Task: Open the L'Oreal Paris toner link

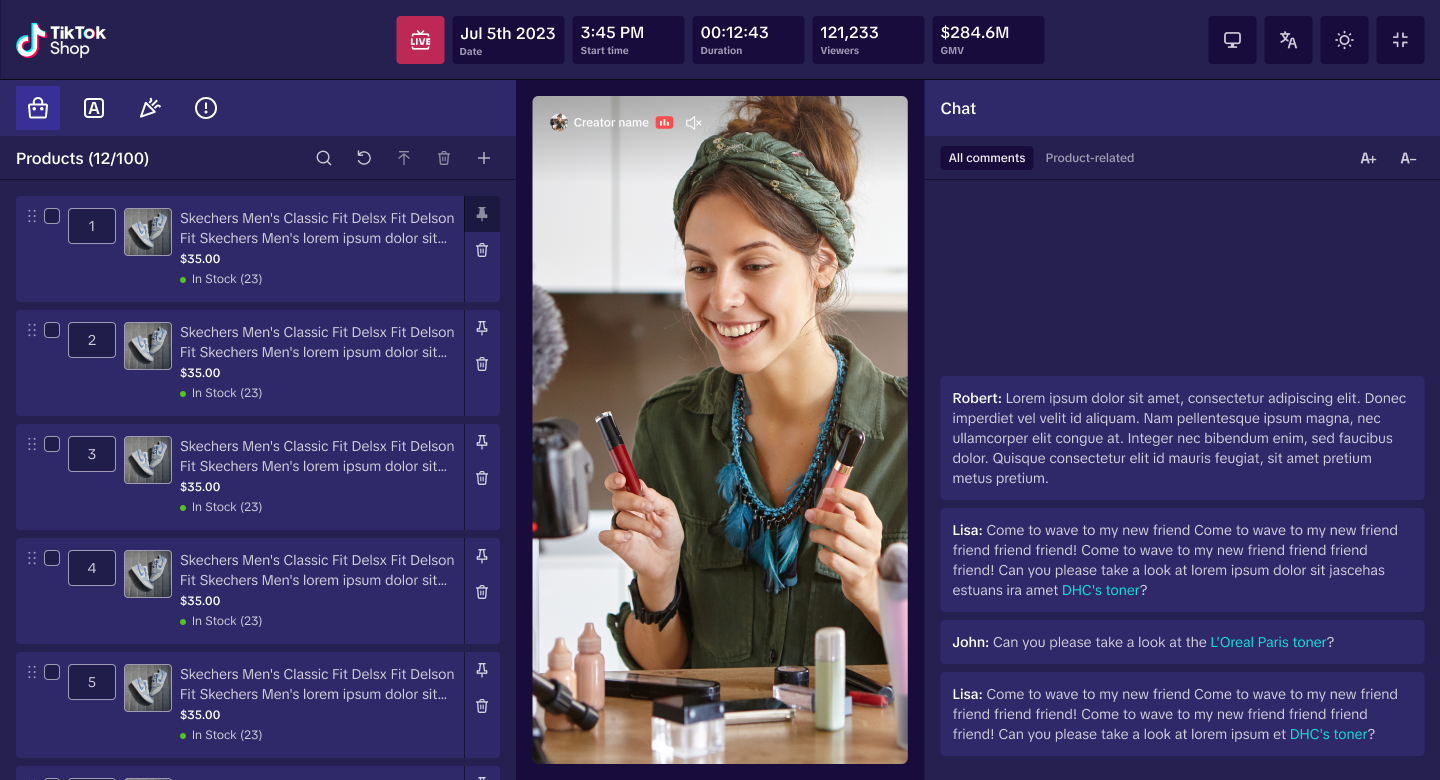Action: point(1268,642)
